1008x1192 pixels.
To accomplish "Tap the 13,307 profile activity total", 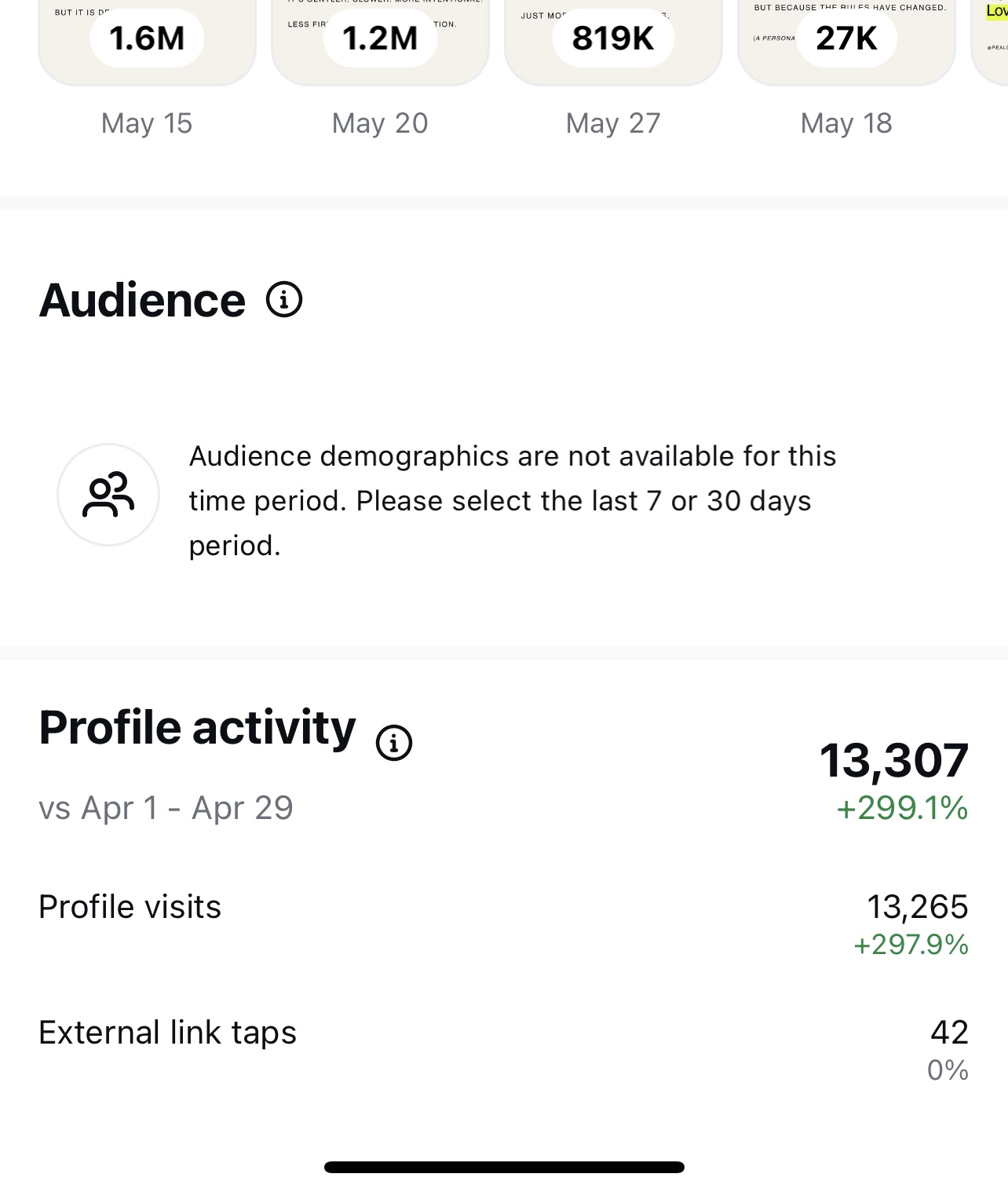I will [x=893, y=761].
